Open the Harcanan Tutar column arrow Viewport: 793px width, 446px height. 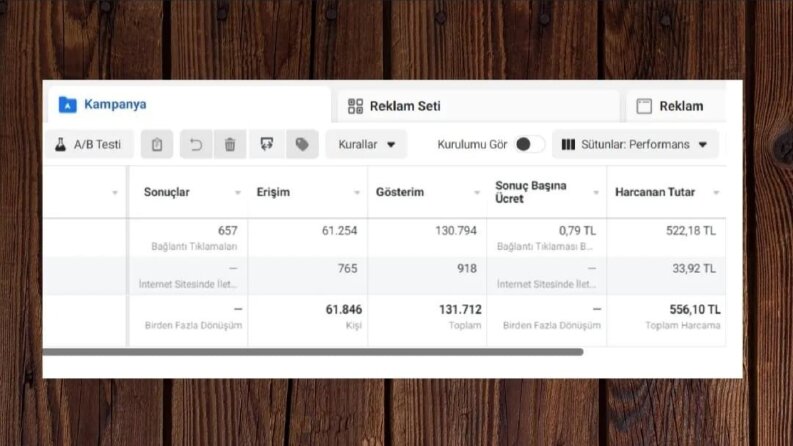[x=716, y=193]
